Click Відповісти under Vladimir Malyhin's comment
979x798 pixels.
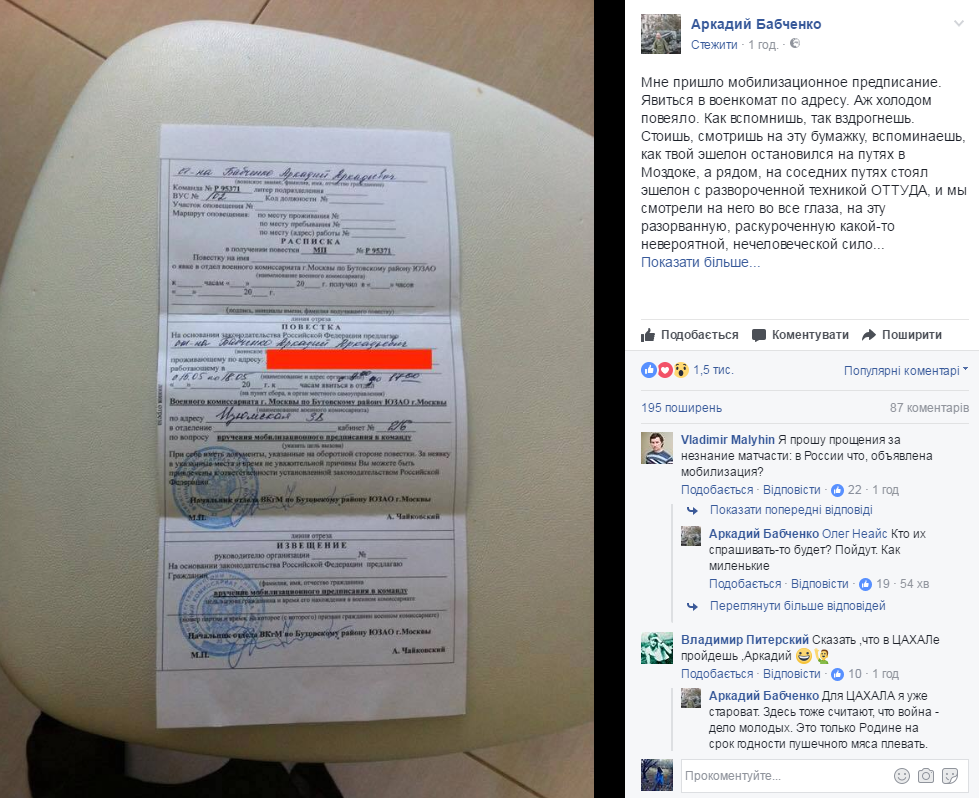(x=791, y=490)
